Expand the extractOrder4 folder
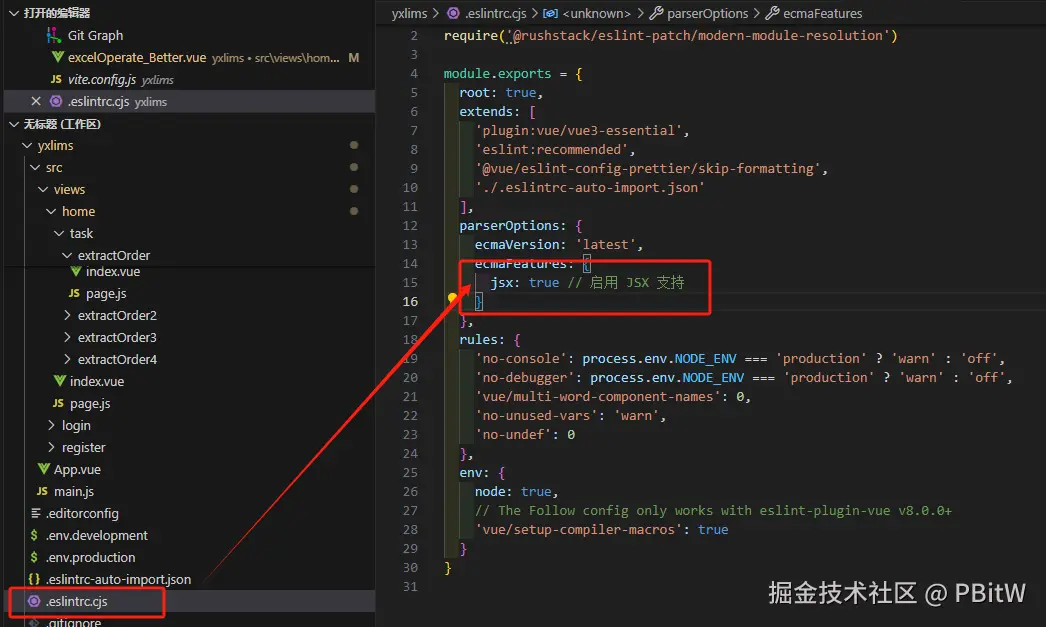This screenshot has width=1046, height=627. pos(67,359)
